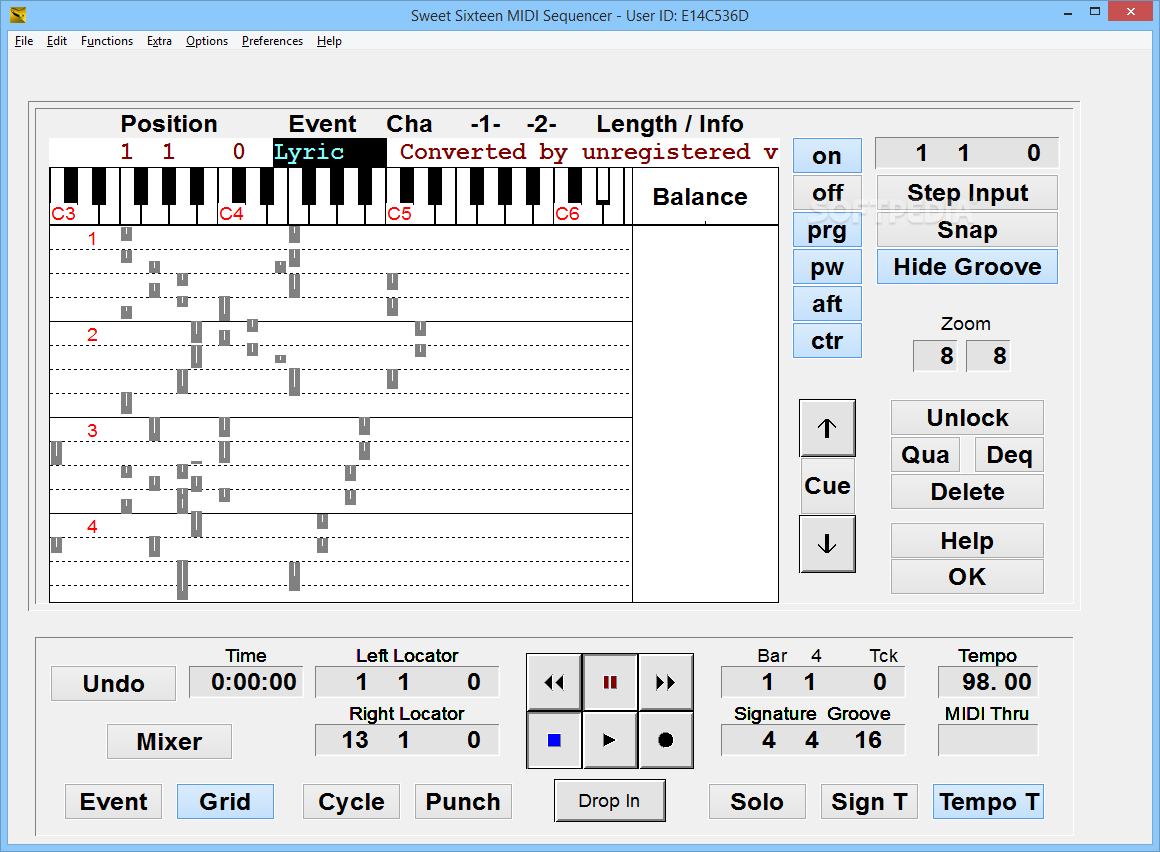The width and height of the screenshot is (1160, 852).
Task: Toggle the Tempo T button
Action: [x=988, y=802]
